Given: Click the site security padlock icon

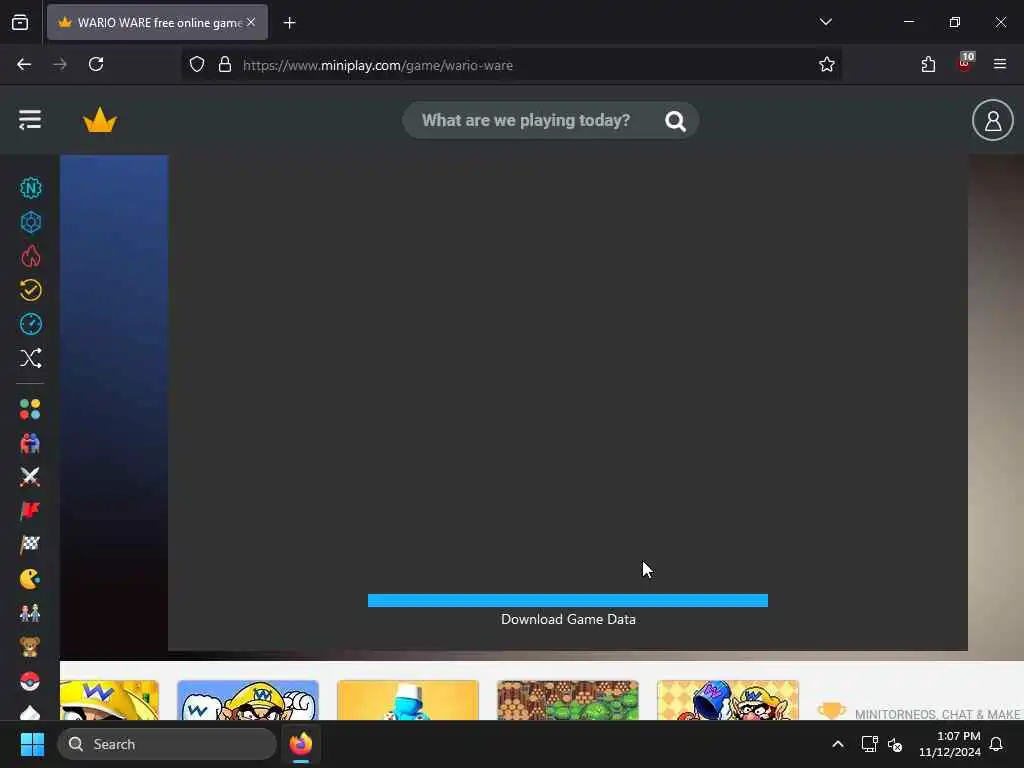Looking at the screenshot, I should coord(225,65).
